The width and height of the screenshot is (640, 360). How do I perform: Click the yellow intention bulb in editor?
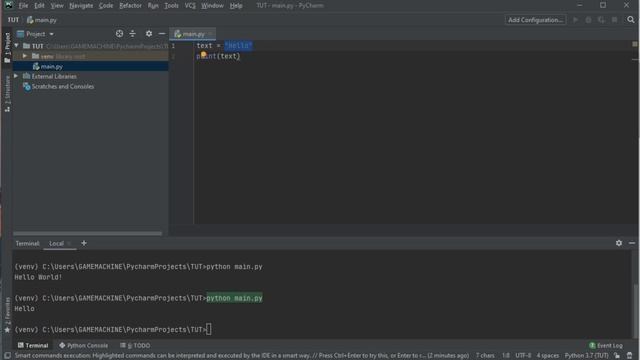tap(203, 55)
